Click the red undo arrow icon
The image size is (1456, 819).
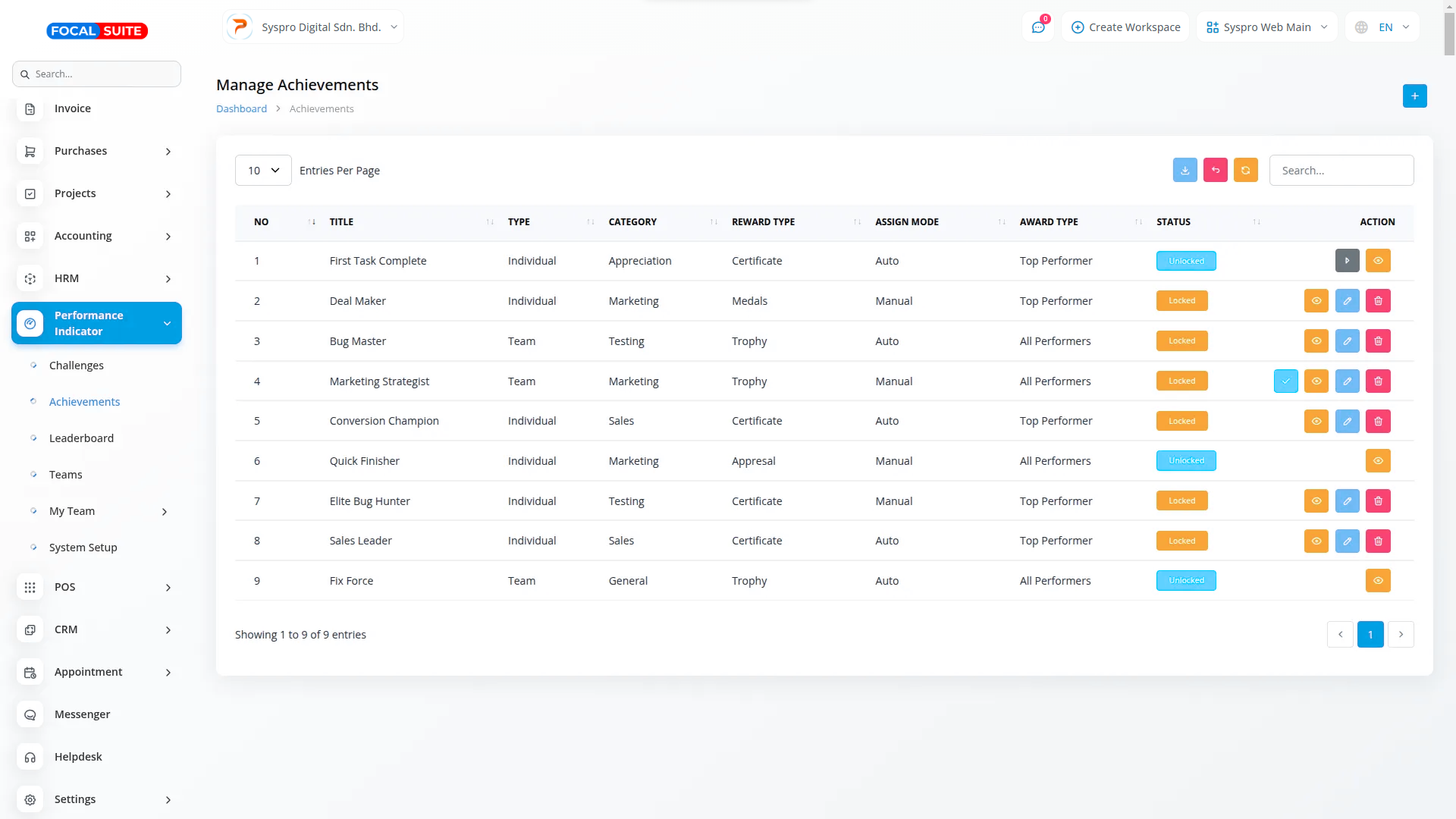click(1215, 170)
